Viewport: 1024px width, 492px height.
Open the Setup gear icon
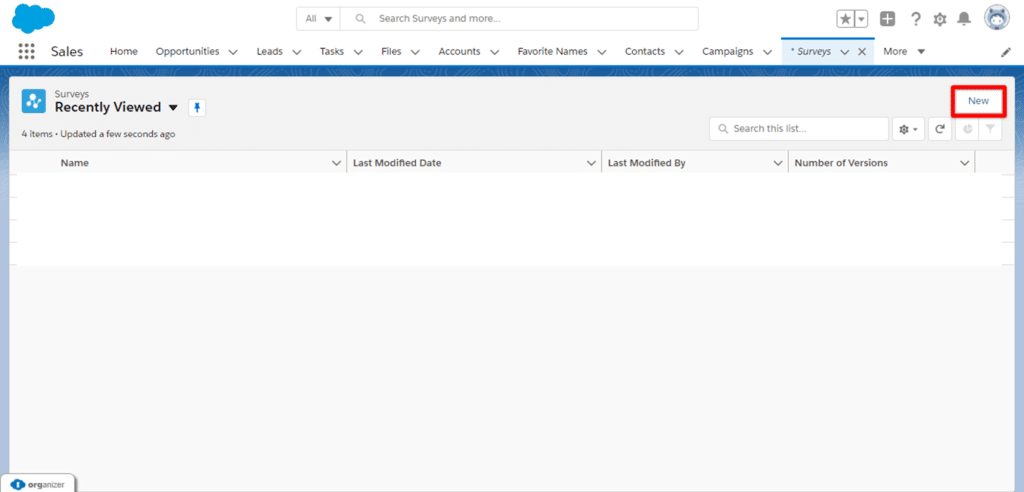(940, 19)
